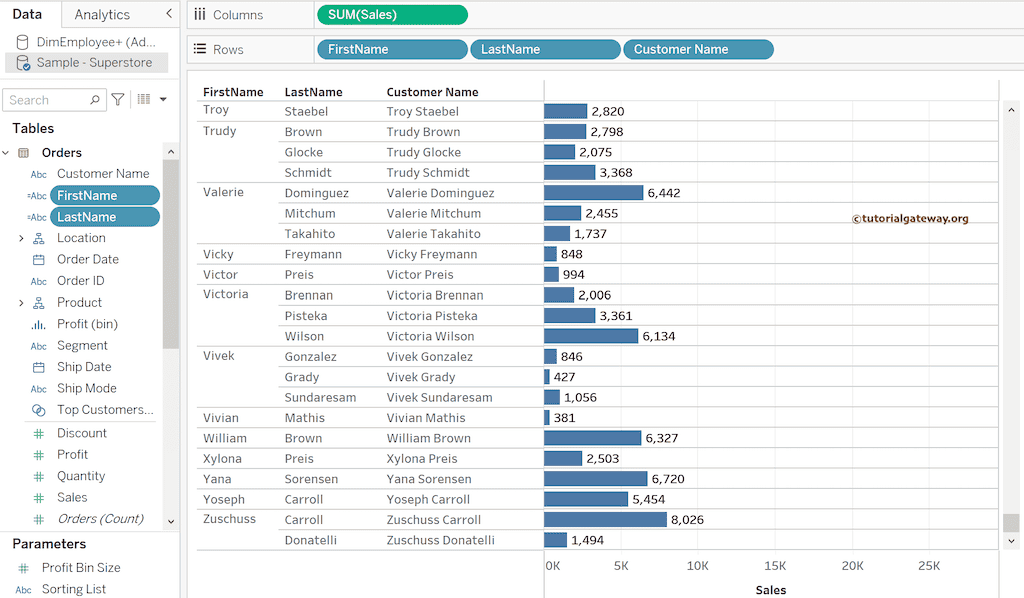Click the calendar icon next to Order Date
Viewport: 1024px width, 598px height.
click(x=38, y=258)
